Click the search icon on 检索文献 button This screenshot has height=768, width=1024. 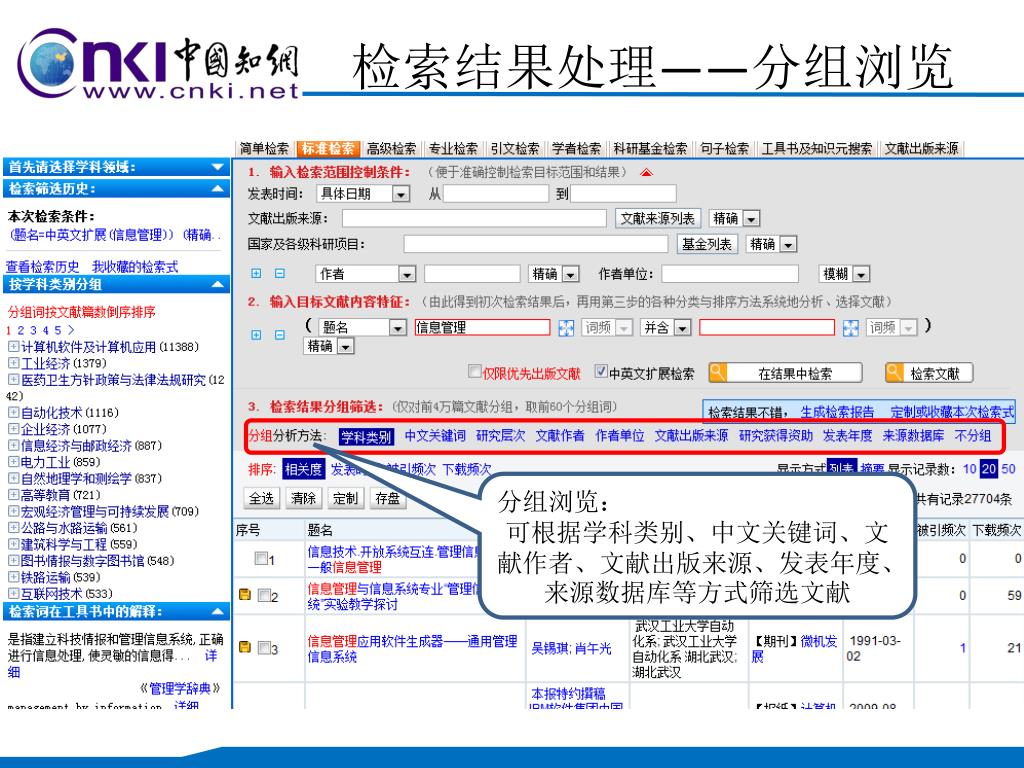click(x=895, y=373)
